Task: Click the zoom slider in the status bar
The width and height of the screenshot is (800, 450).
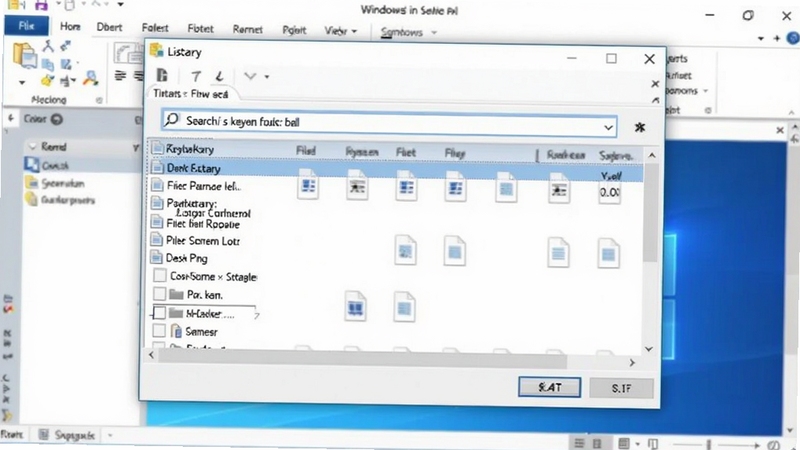Action: [709, 445]
